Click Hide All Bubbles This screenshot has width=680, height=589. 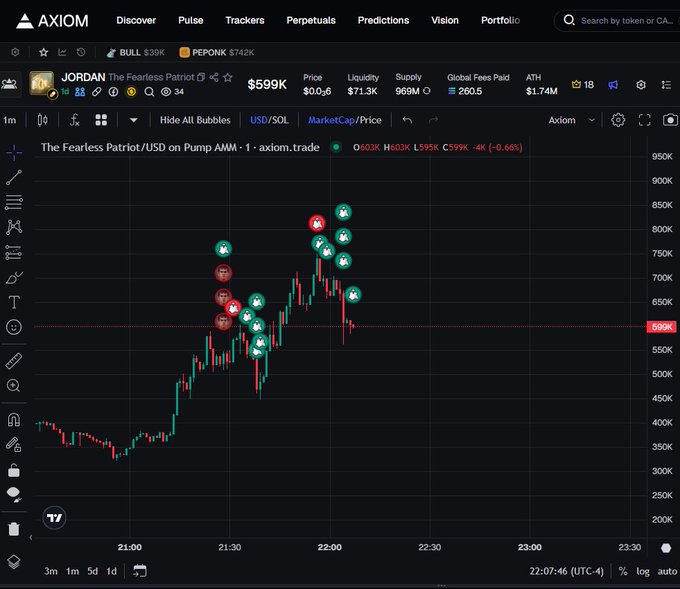(195, 120)
